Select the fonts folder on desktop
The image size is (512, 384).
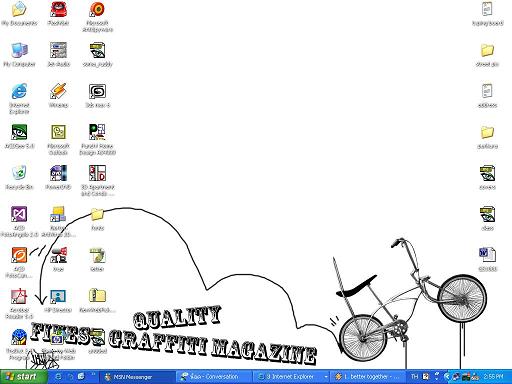pyautogui.click(x=97, y=219)
